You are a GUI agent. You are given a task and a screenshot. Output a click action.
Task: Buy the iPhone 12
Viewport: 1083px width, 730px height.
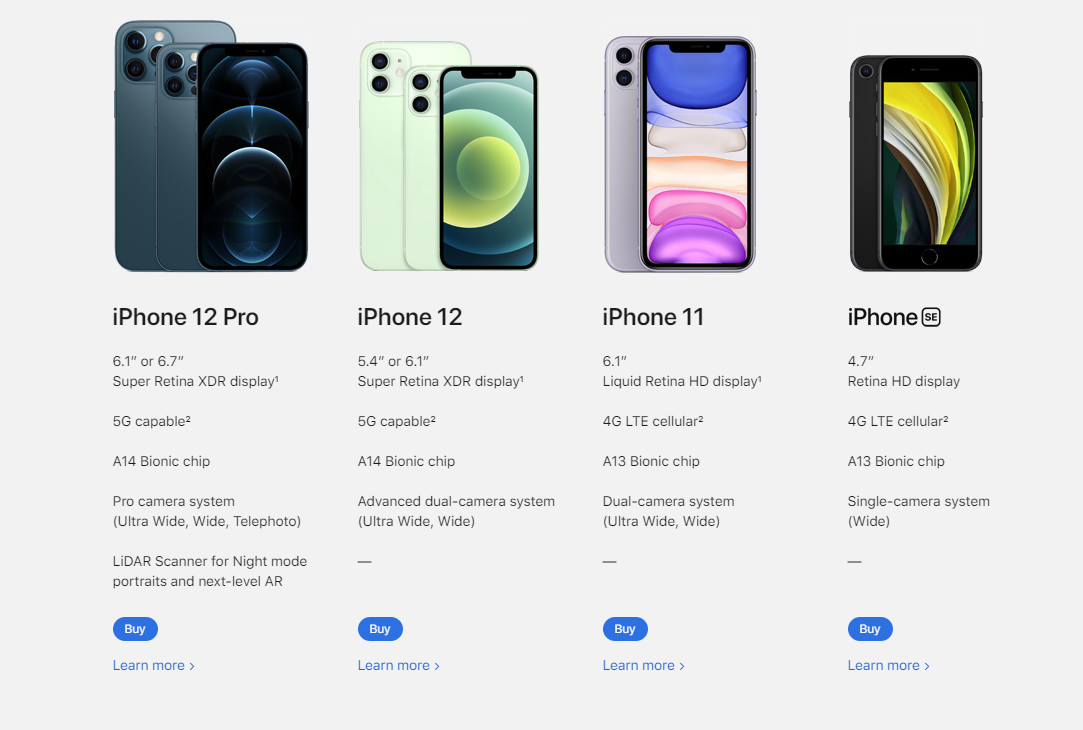[380, 629]
